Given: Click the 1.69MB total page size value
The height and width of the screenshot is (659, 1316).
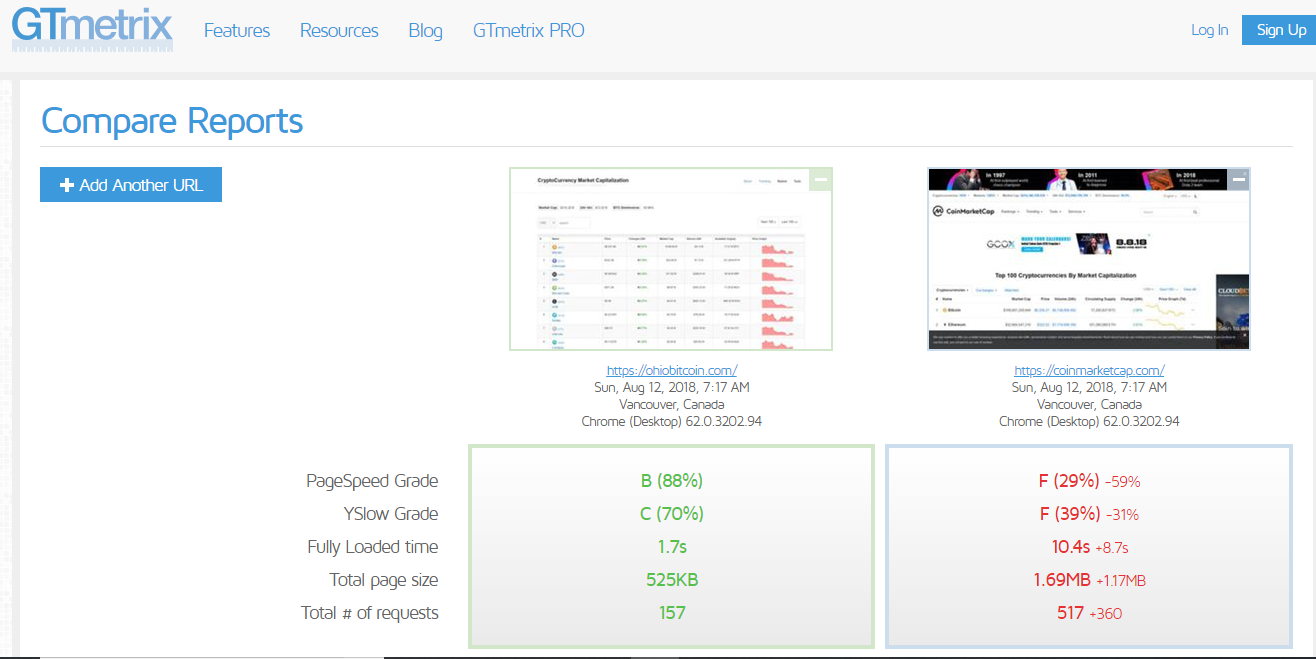Looking at the screenshot, I should click(1062, 580).
